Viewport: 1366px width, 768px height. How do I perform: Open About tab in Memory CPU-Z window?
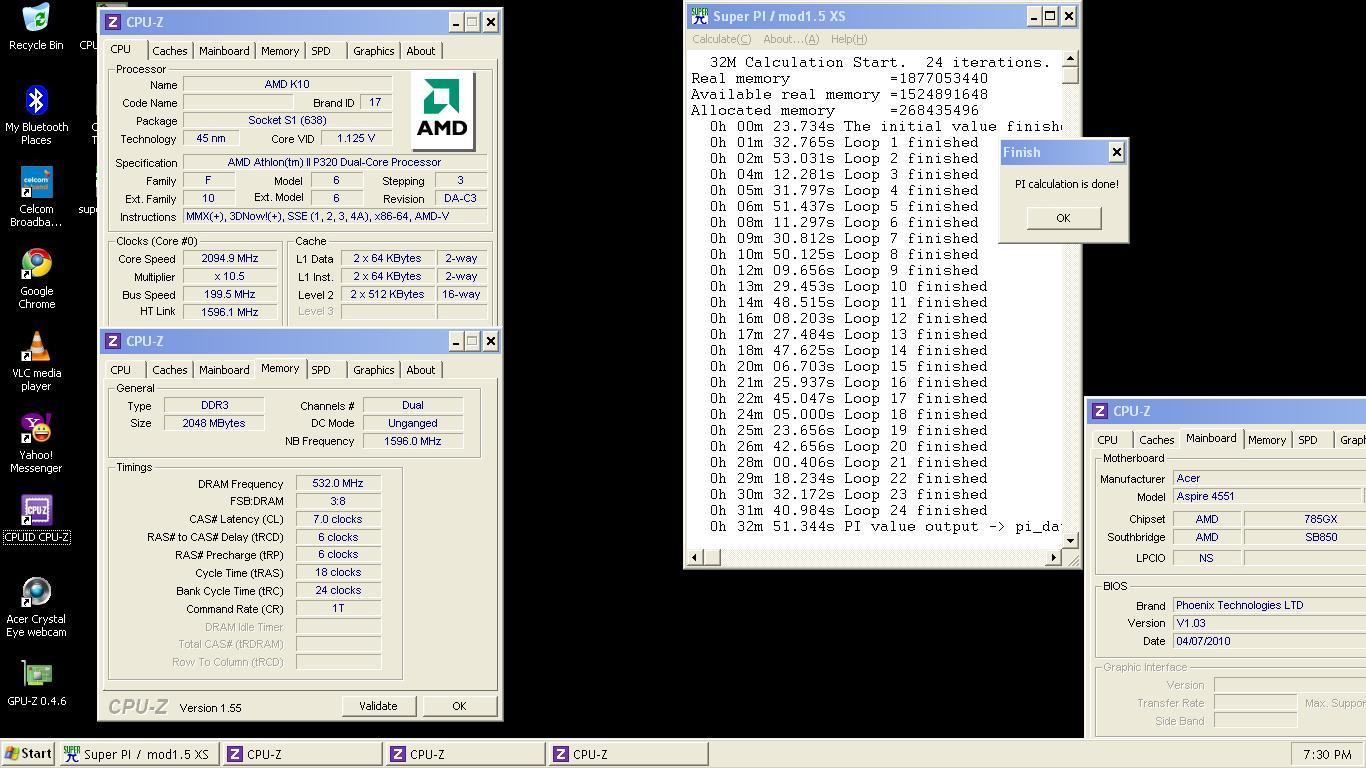coord(420,370)
